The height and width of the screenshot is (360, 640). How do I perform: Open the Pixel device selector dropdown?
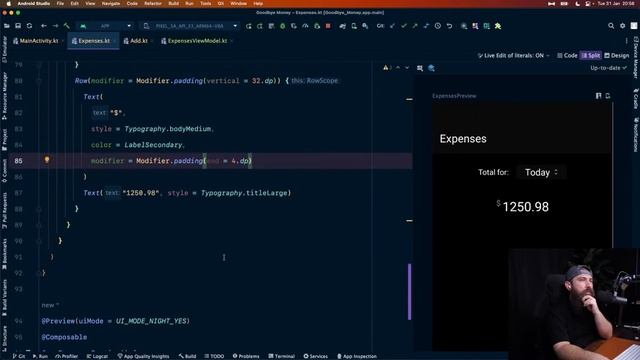[190, 26]
